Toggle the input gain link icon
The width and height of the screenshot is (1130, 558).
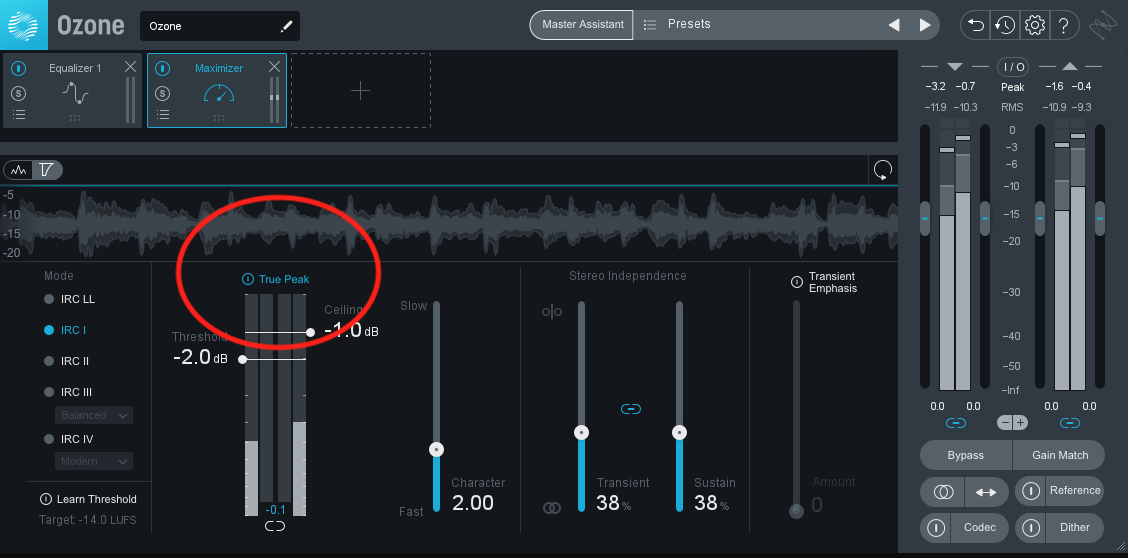point(956,423)
